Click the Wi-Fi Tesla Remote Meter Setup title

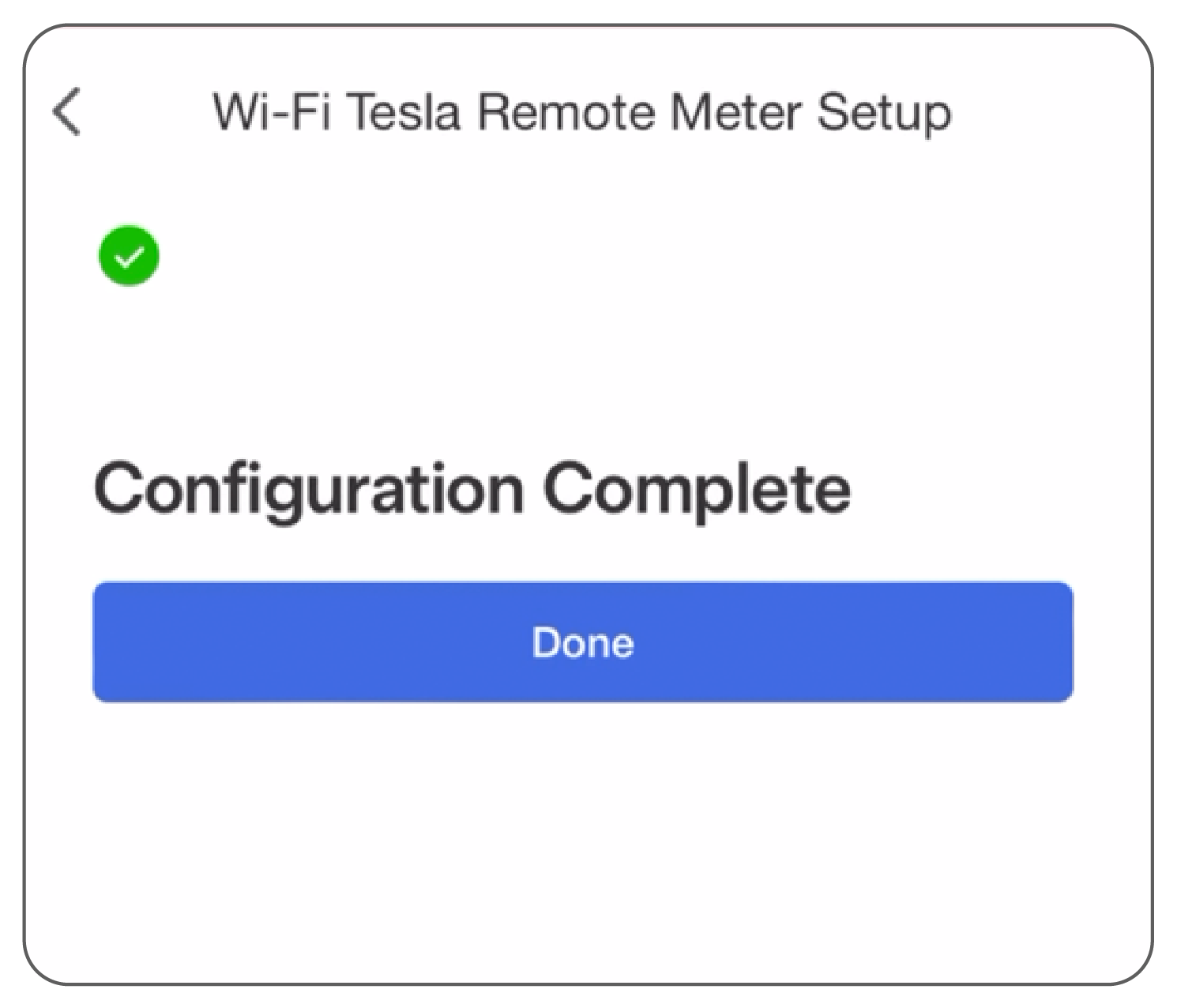point(582,113)
